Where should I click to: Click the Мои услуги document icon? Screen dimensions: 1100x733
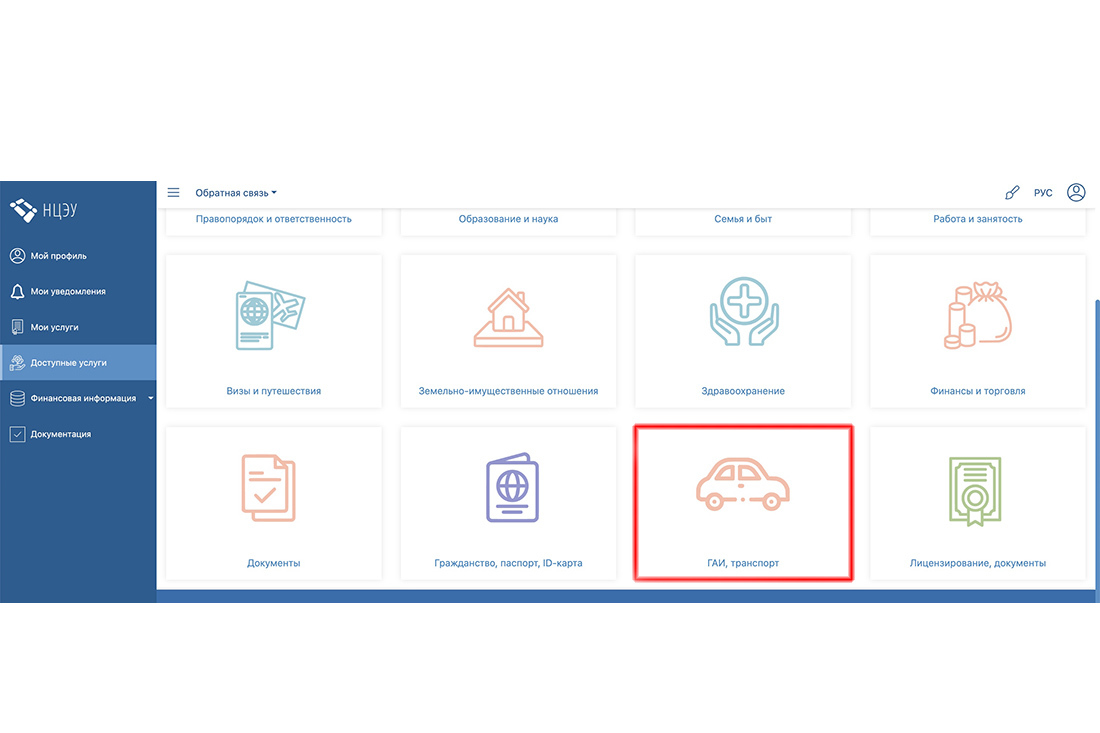[18, 327]
